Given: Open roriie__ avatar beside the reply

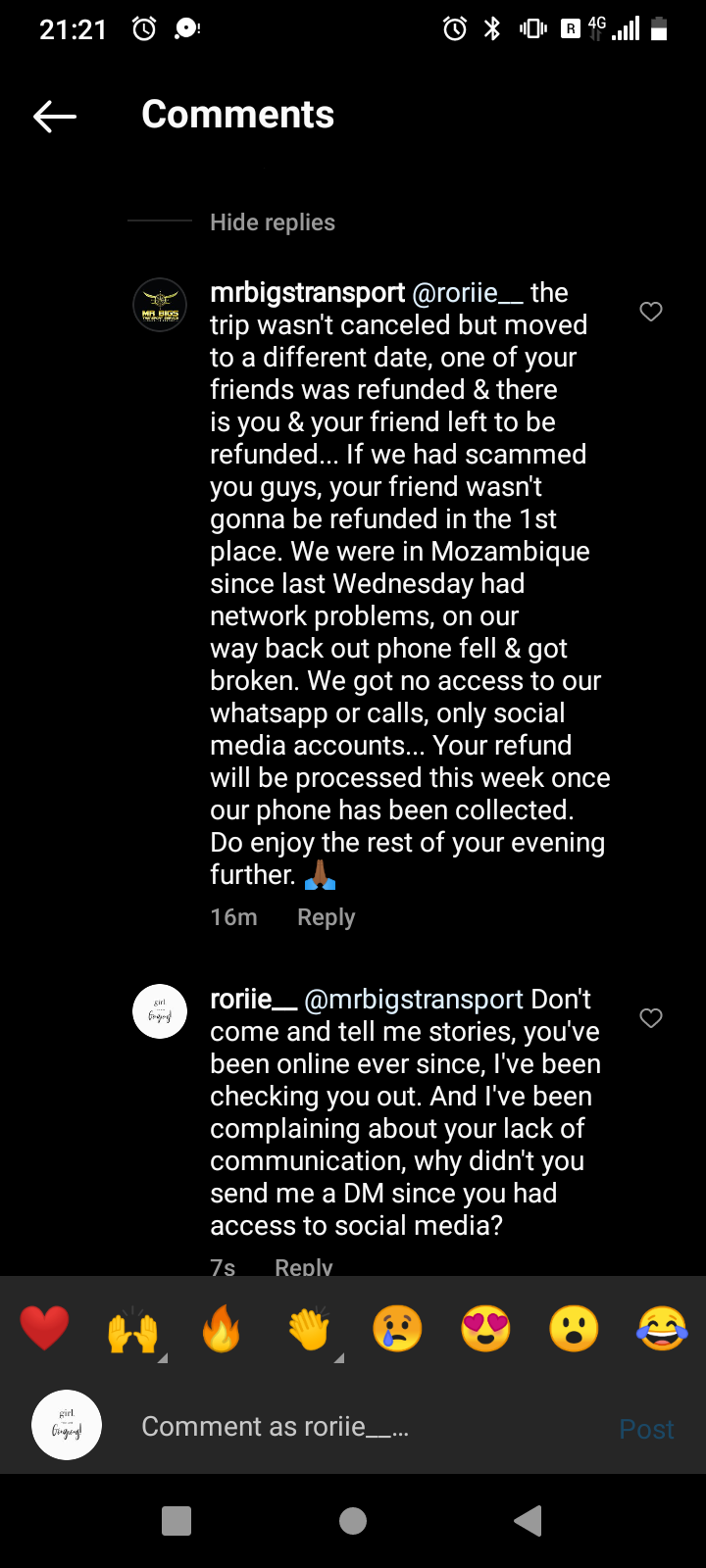Looking at the screenshot, I should click(x=160, y=1011).
